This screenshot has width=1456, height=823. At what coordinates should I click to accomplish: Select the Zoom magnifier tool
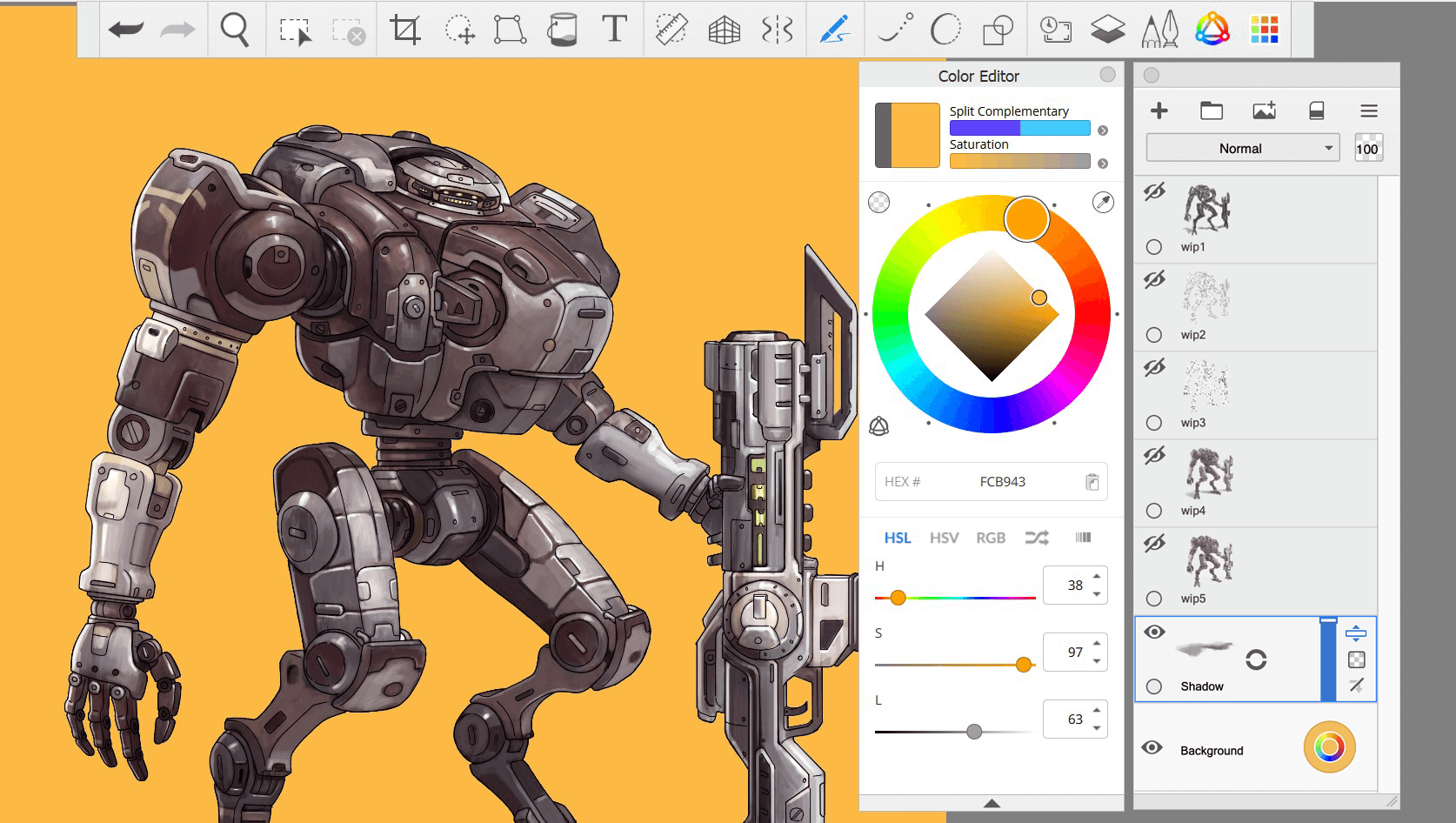[x=234, y=30]
